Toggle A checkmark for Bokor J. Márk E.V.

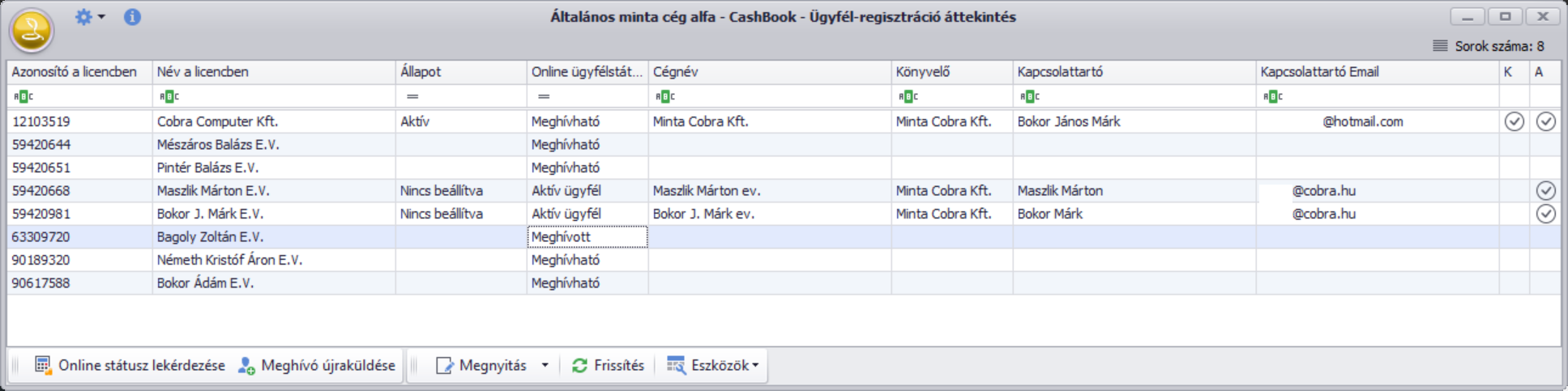point(1546,214)
